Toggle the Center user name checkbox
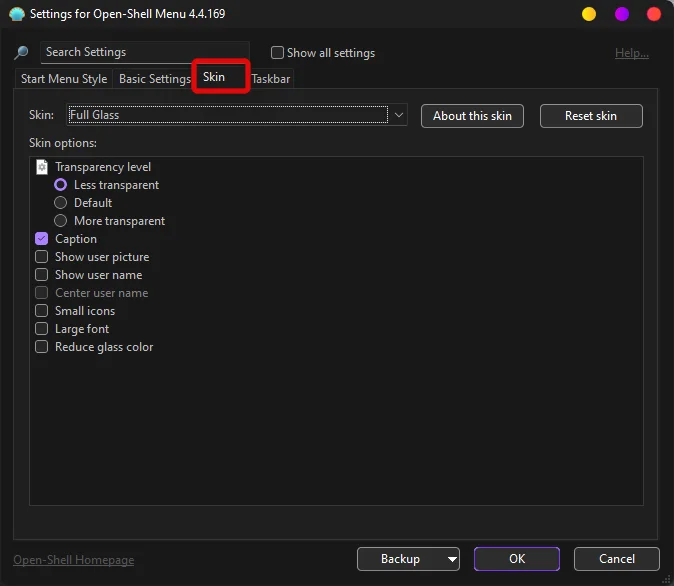The image size is (674, 586). 41,293
